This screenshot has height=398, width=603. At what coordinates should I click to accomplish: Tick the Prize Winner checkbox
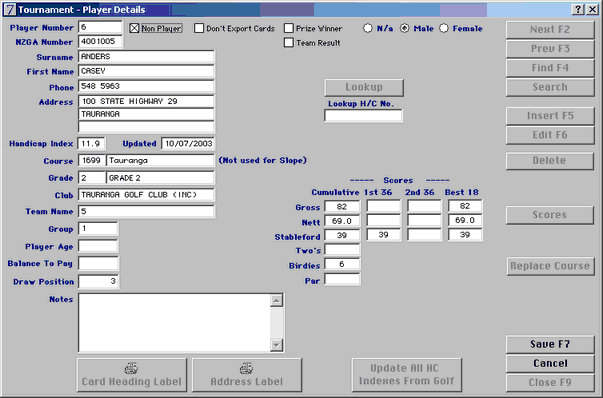pos(288,28)
